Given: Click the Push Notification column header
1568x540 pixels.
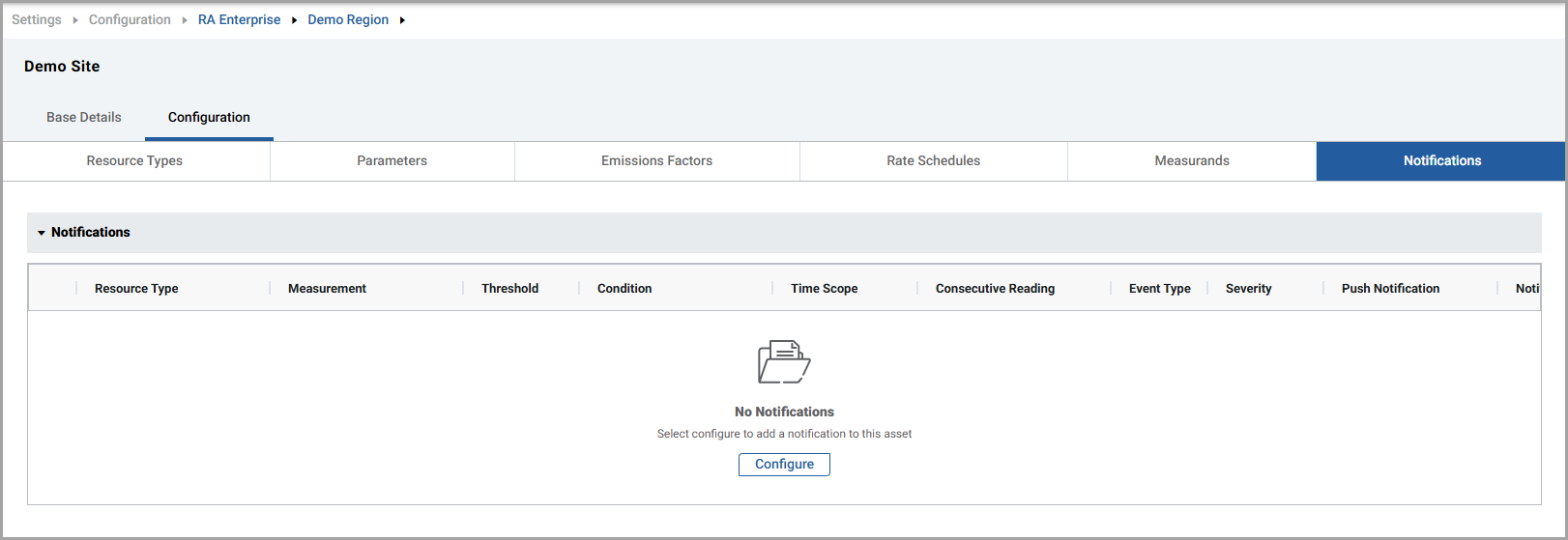Looking at the screenshot, I should [x=1390, y=289].
